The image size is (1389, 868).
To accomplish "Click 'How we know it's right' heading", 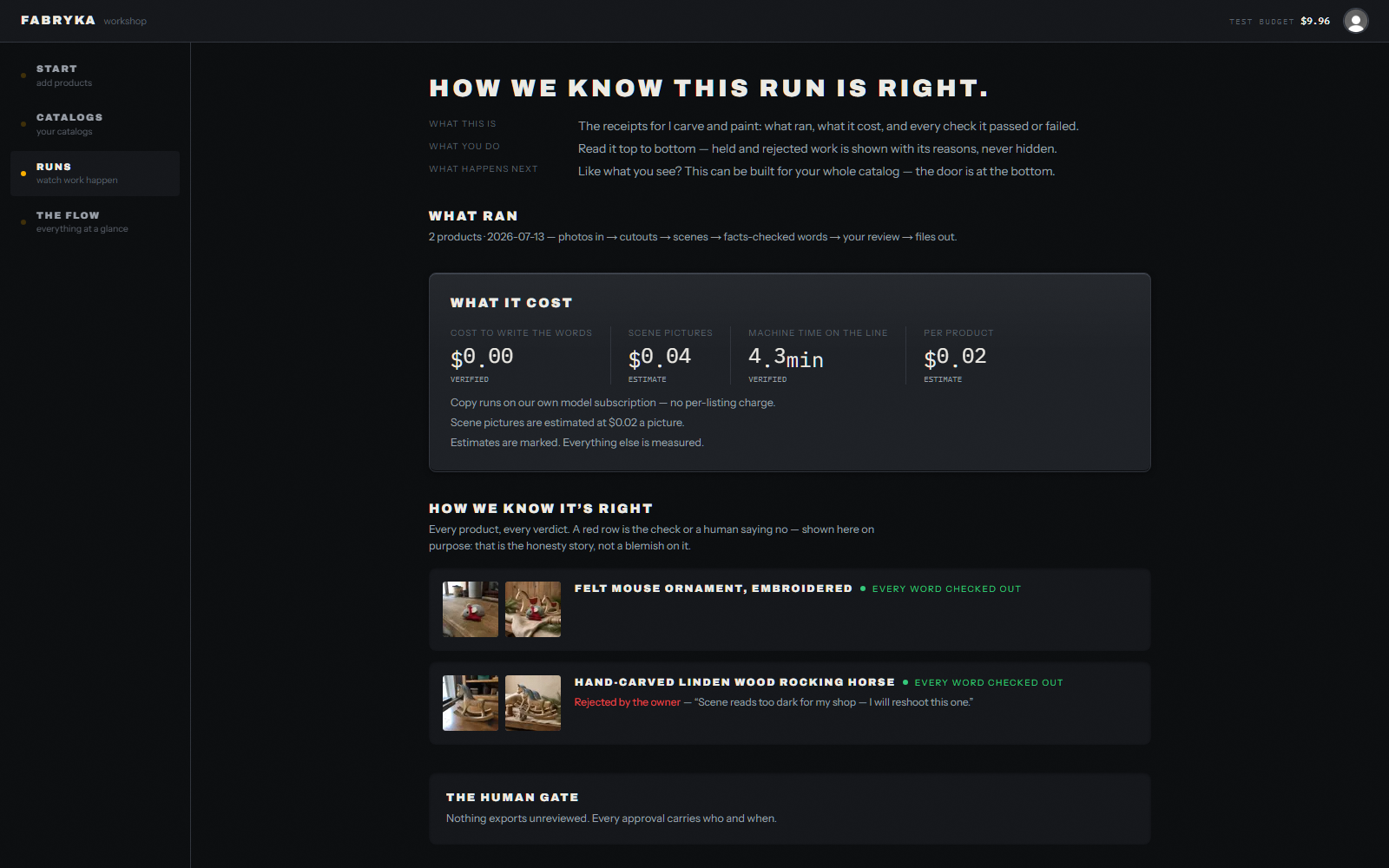I will (x=541, y=509).
